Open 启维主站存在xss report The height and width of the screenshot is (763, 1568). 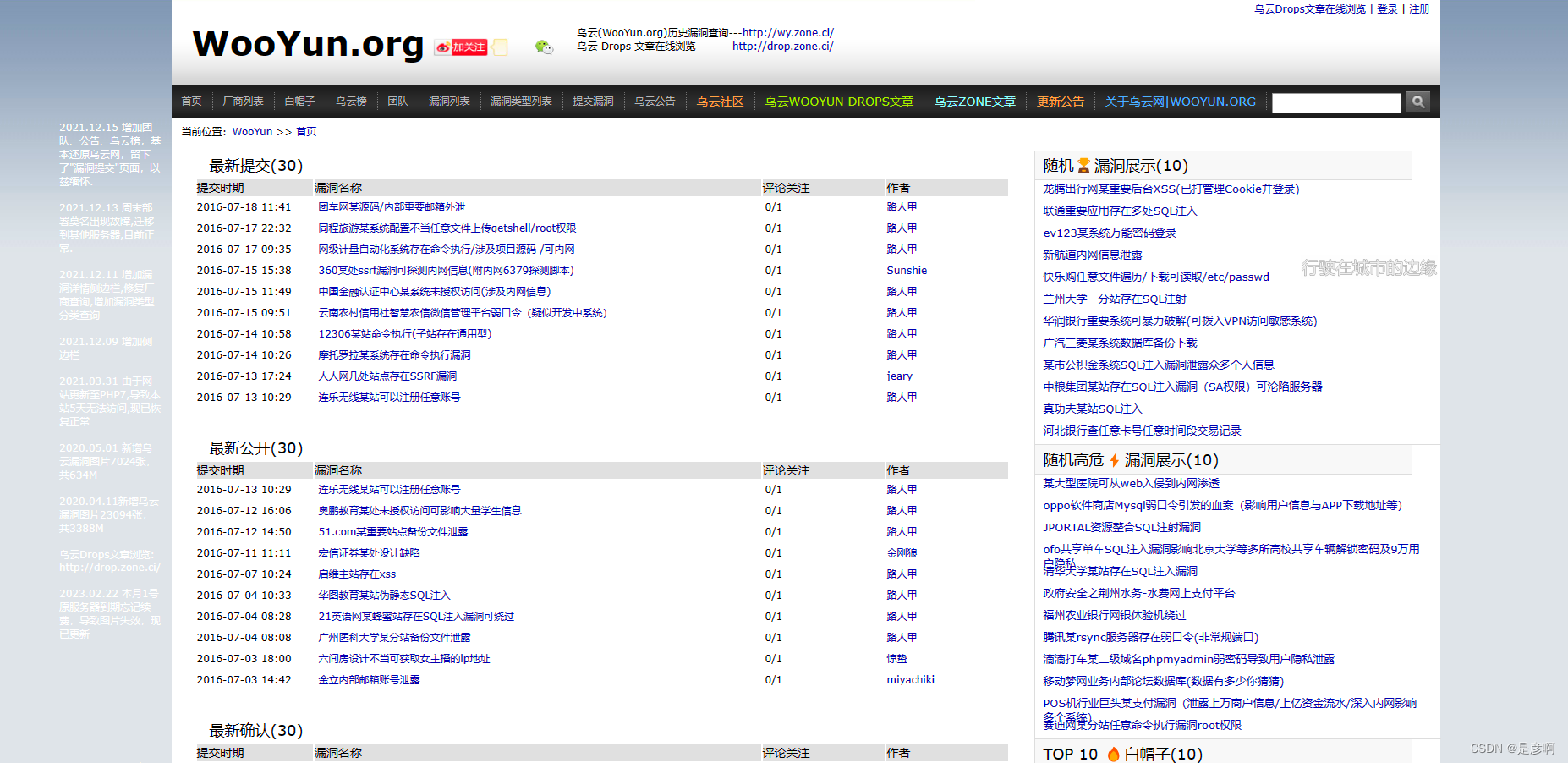357,574
